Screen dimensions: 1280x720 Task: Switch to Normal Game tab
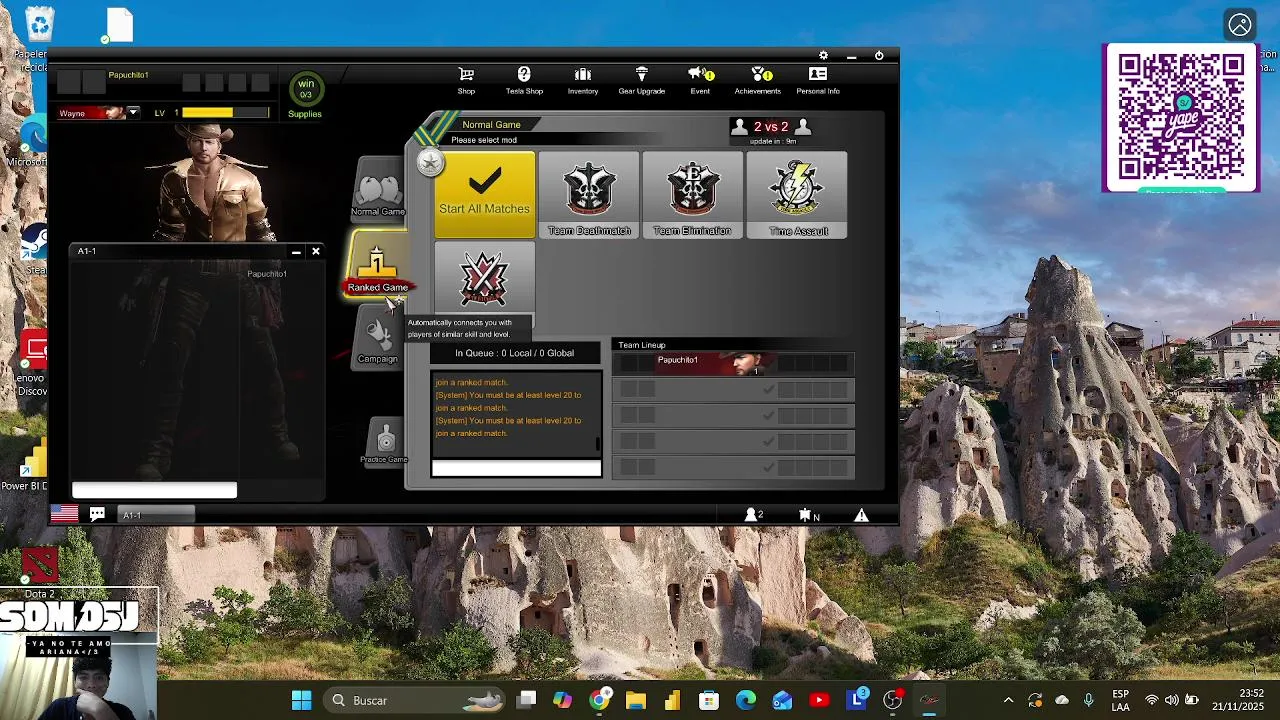click(x=378, y=191)
